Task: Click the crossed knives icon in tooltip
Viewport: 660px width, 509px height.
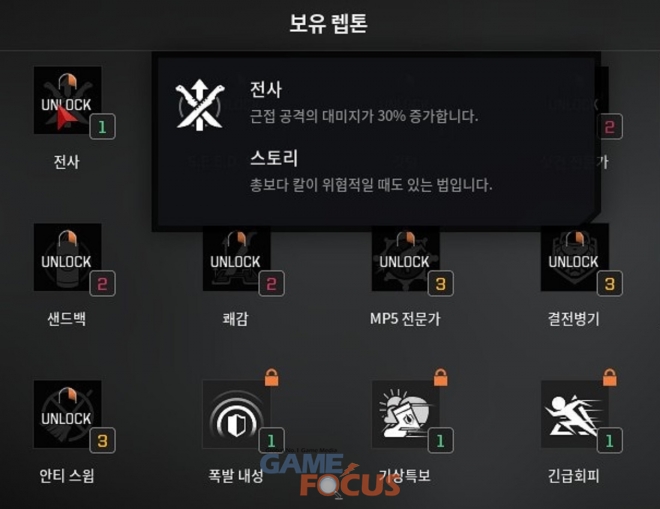Action: pyautogui.click(x=200, y=105)
